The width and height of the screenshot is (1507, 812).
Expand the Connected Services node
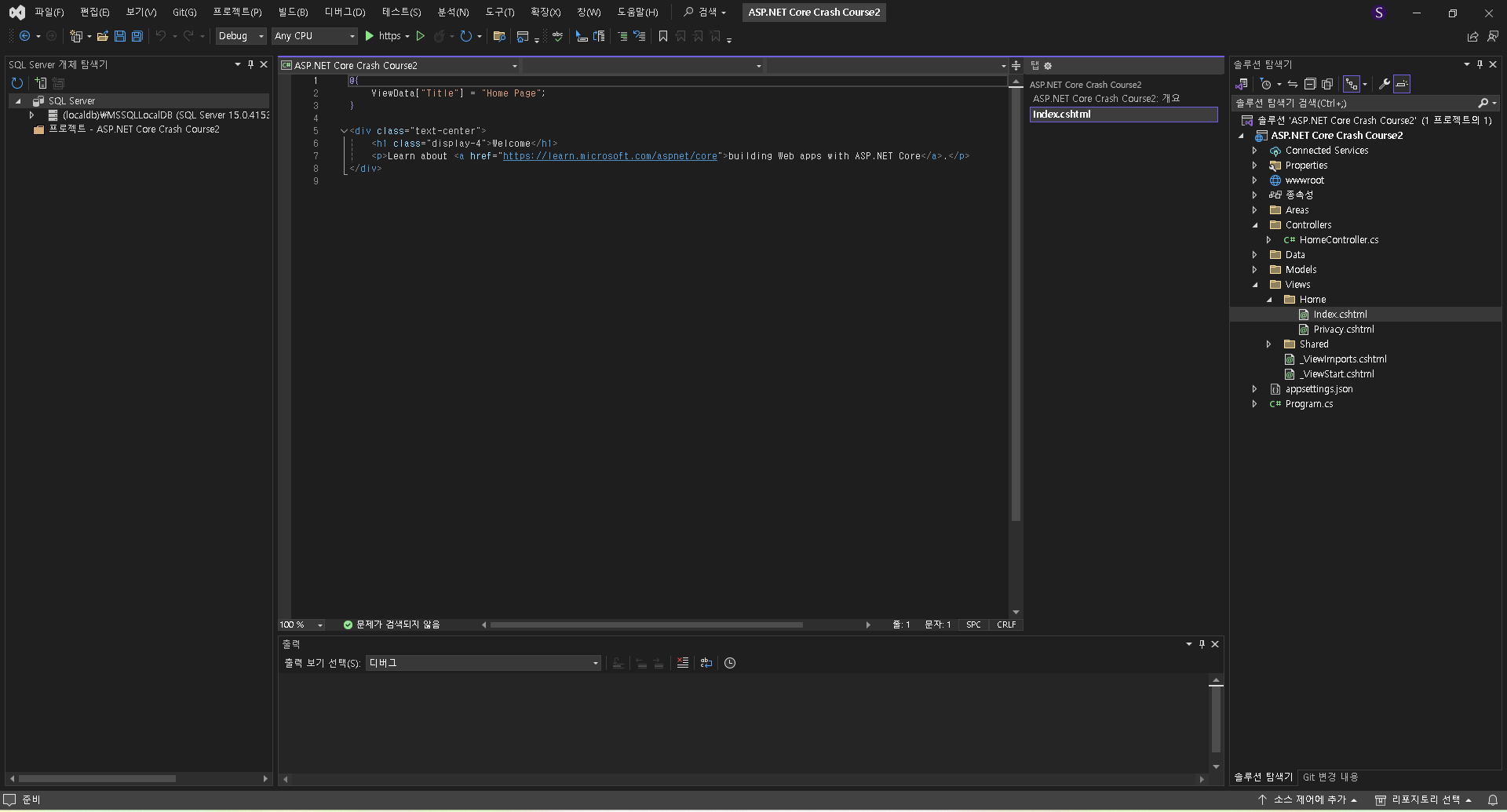pos(1254,151)
